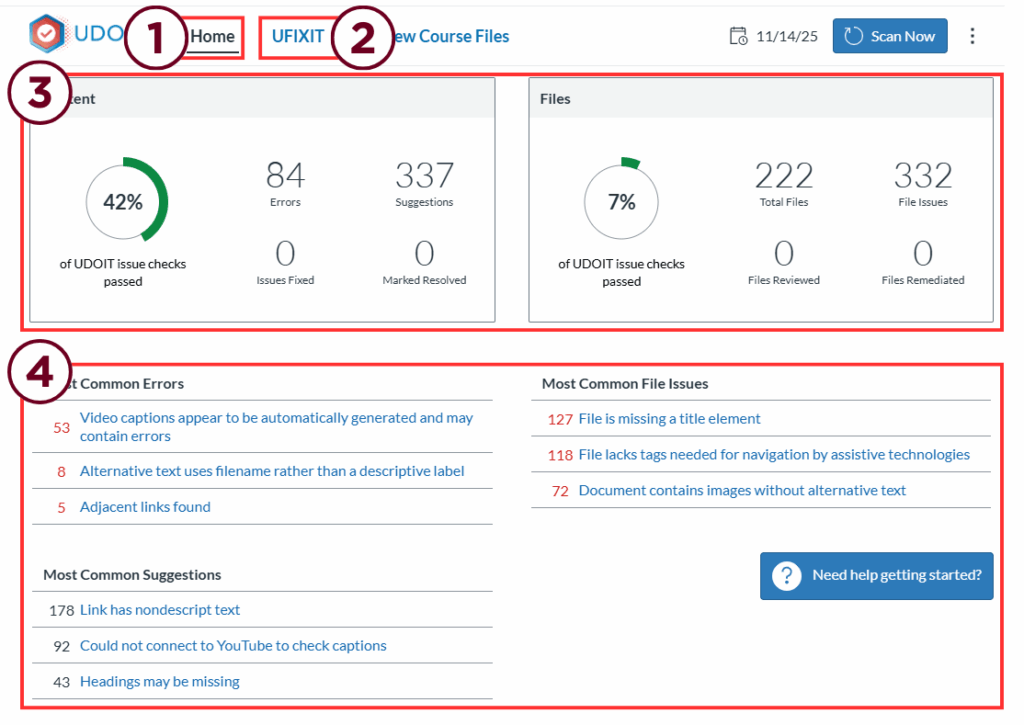
Task: Open the Review Course Files tab
Action: [x=450, y=37]
